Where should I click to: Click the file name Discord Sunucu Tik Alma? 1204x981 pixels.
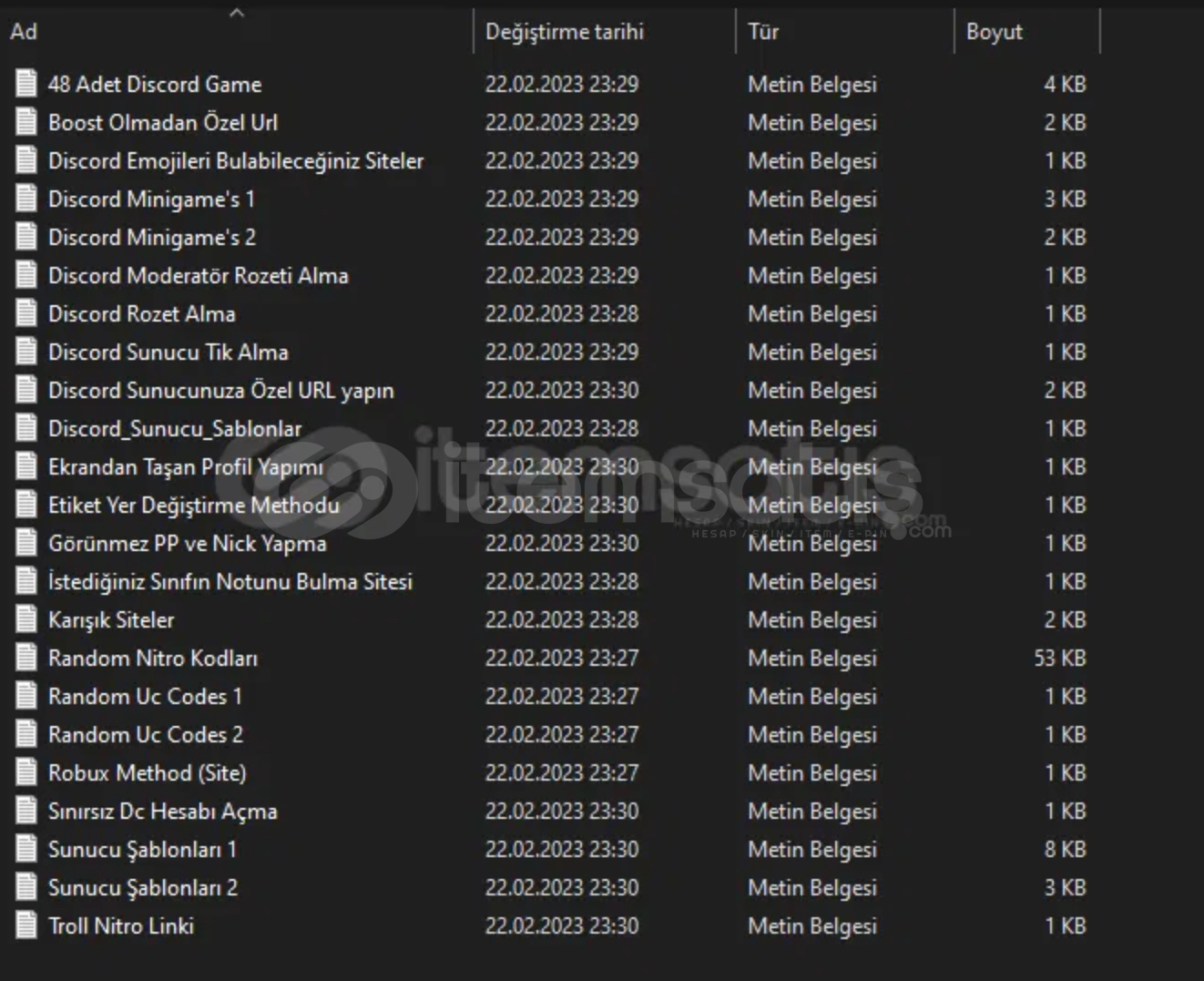[x=168, y=352]
